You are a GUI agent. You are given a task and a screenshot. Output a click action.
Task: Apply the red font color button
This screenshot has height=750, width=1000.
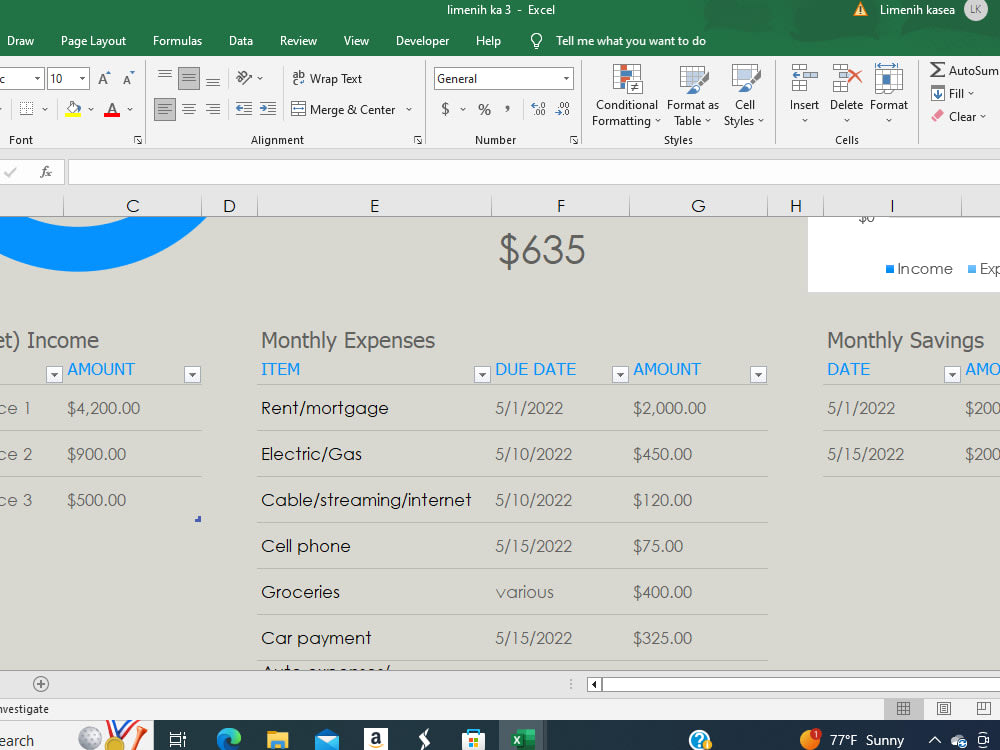tap(112, 109)
